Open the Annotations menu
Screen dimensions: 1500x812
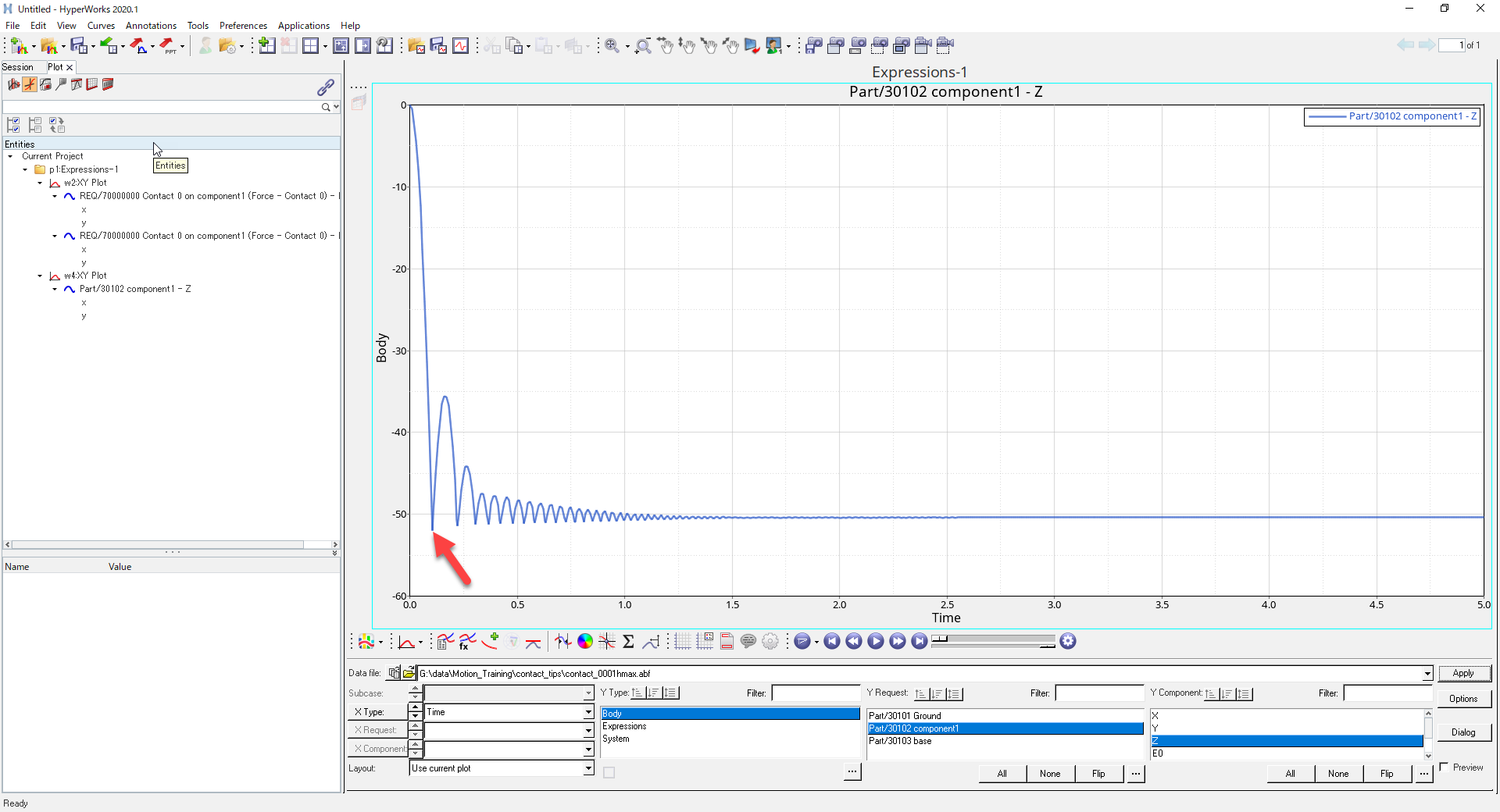click(x=151, y=26)
